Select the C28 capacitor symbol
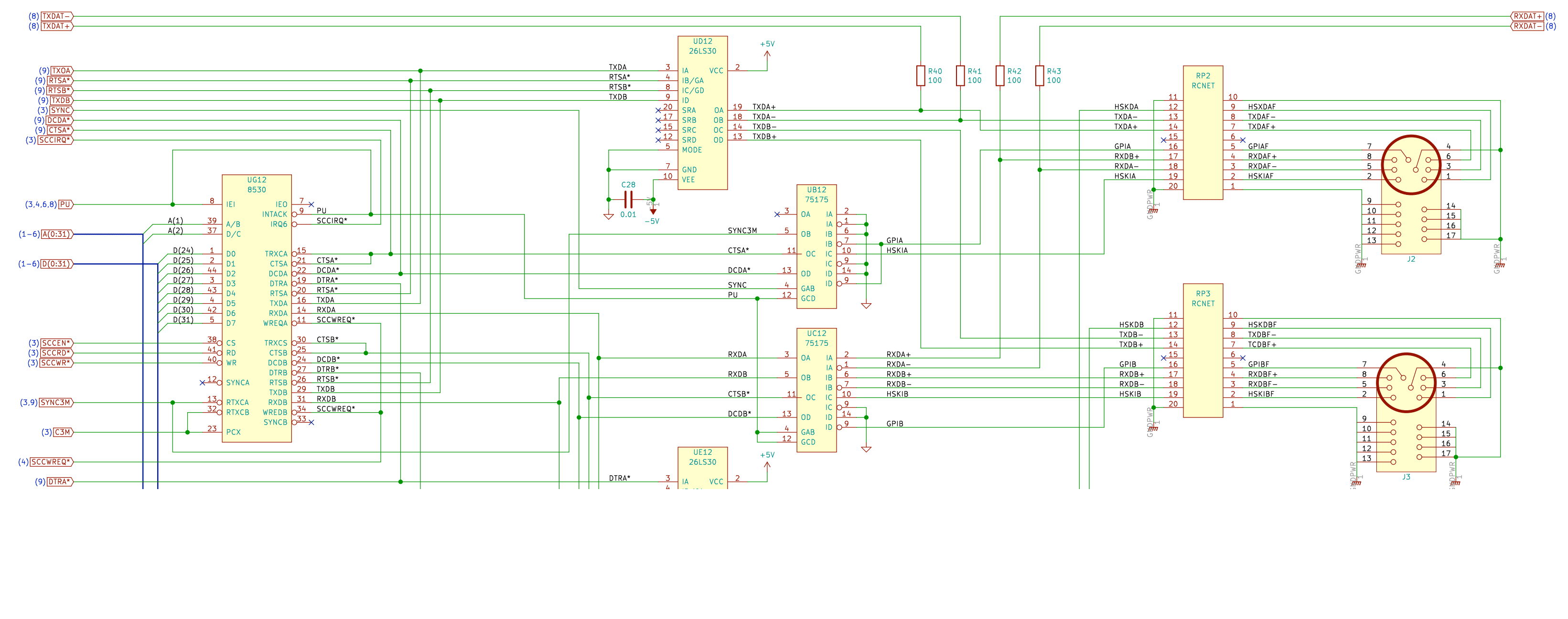 point(628,199)
